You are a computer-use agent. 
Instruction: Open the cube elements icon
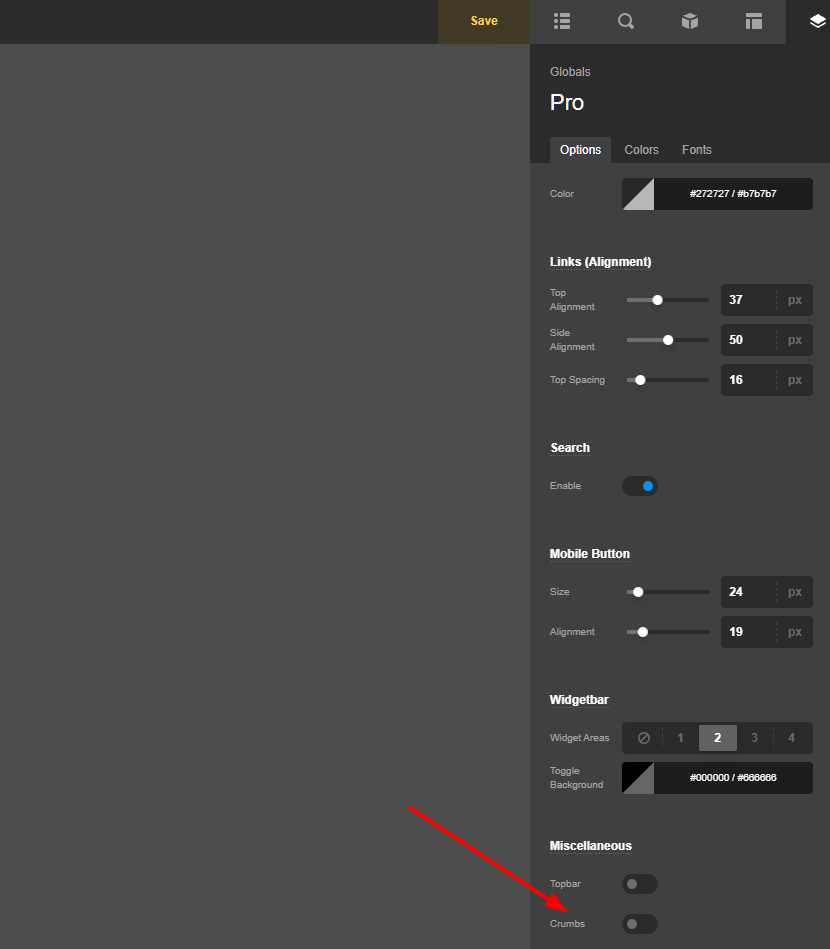click(690, 21)
